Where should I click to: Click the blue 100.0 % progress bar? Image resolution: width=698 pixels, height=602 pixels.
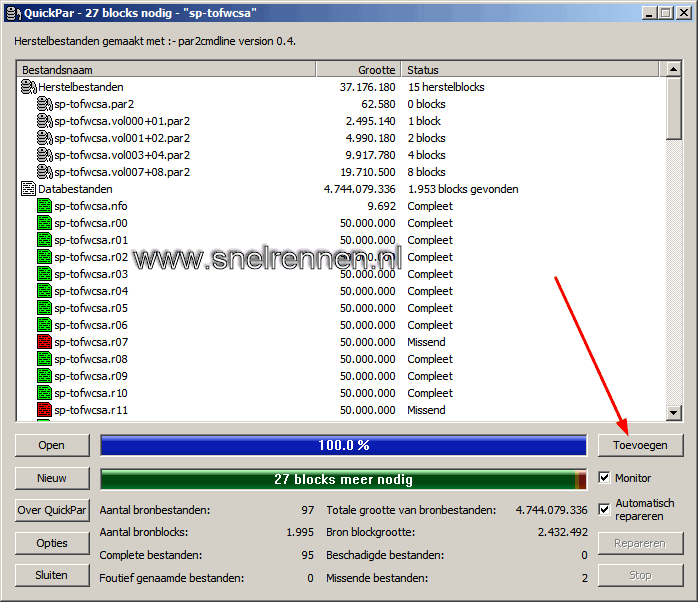tap(344, 445)
